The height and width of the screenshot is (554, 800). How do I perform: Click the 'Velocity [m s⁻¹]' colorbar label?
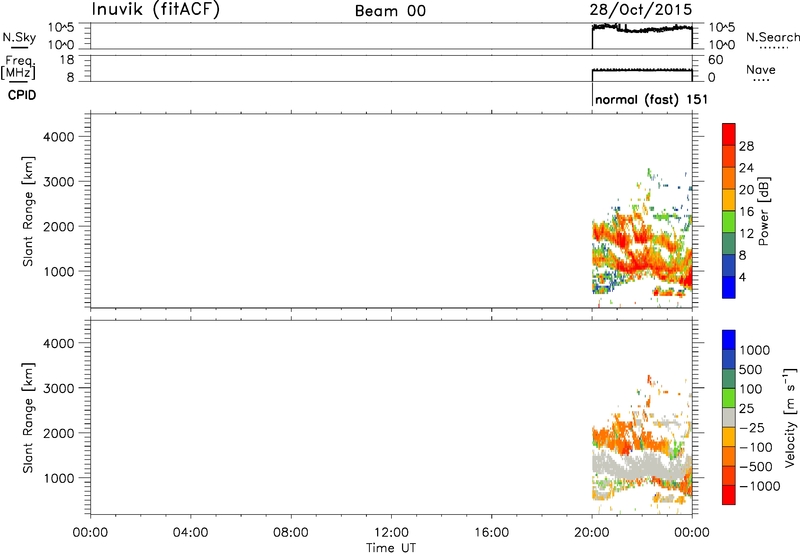790,417
